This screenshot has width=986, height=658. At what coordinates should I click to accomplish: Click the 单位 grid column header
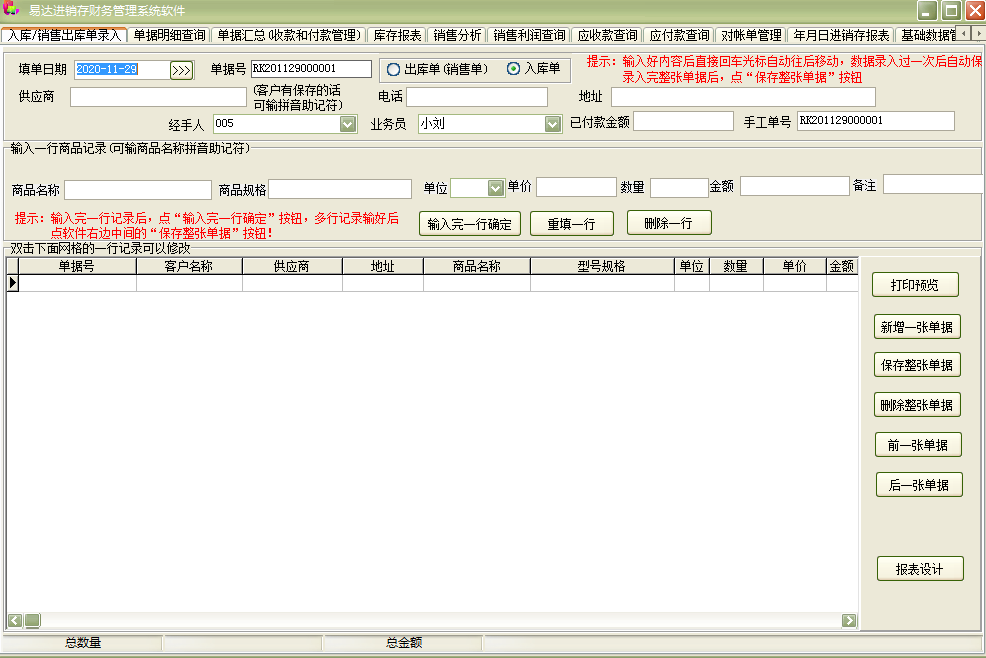692,266
